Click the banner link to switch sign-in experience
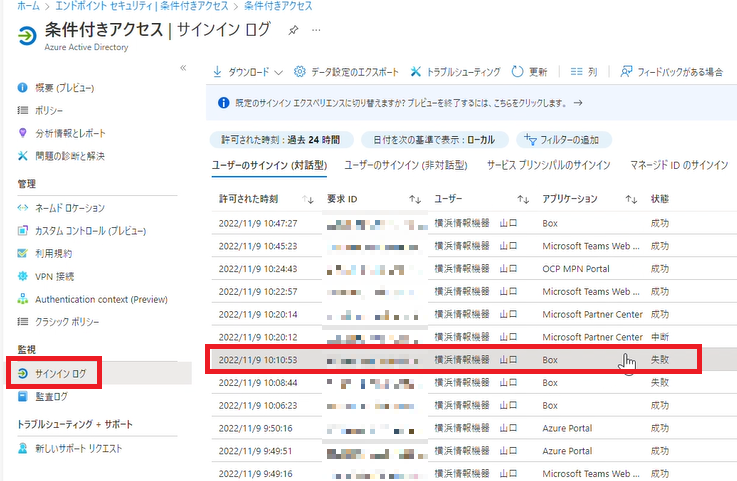This screenshot has width=737, height=481. pyautogui.click(x=402, y=103)
